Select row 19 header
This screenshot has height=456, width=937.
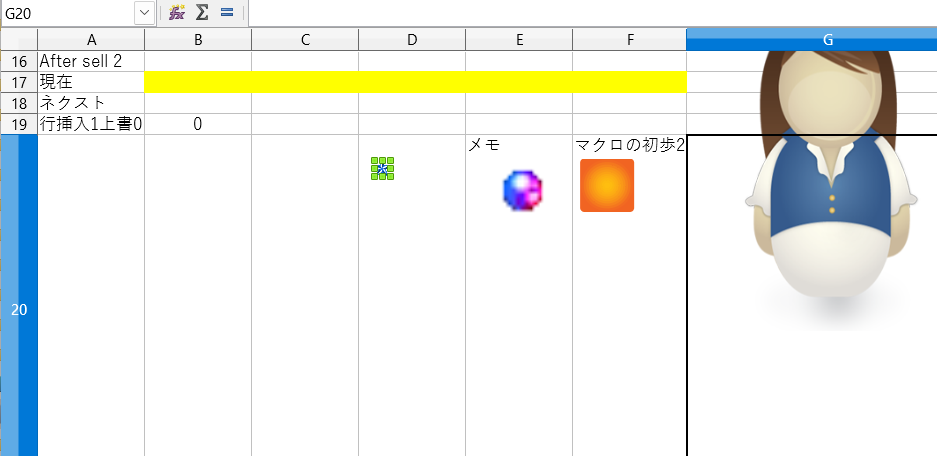pyautogui.click(x=19, y=124)
